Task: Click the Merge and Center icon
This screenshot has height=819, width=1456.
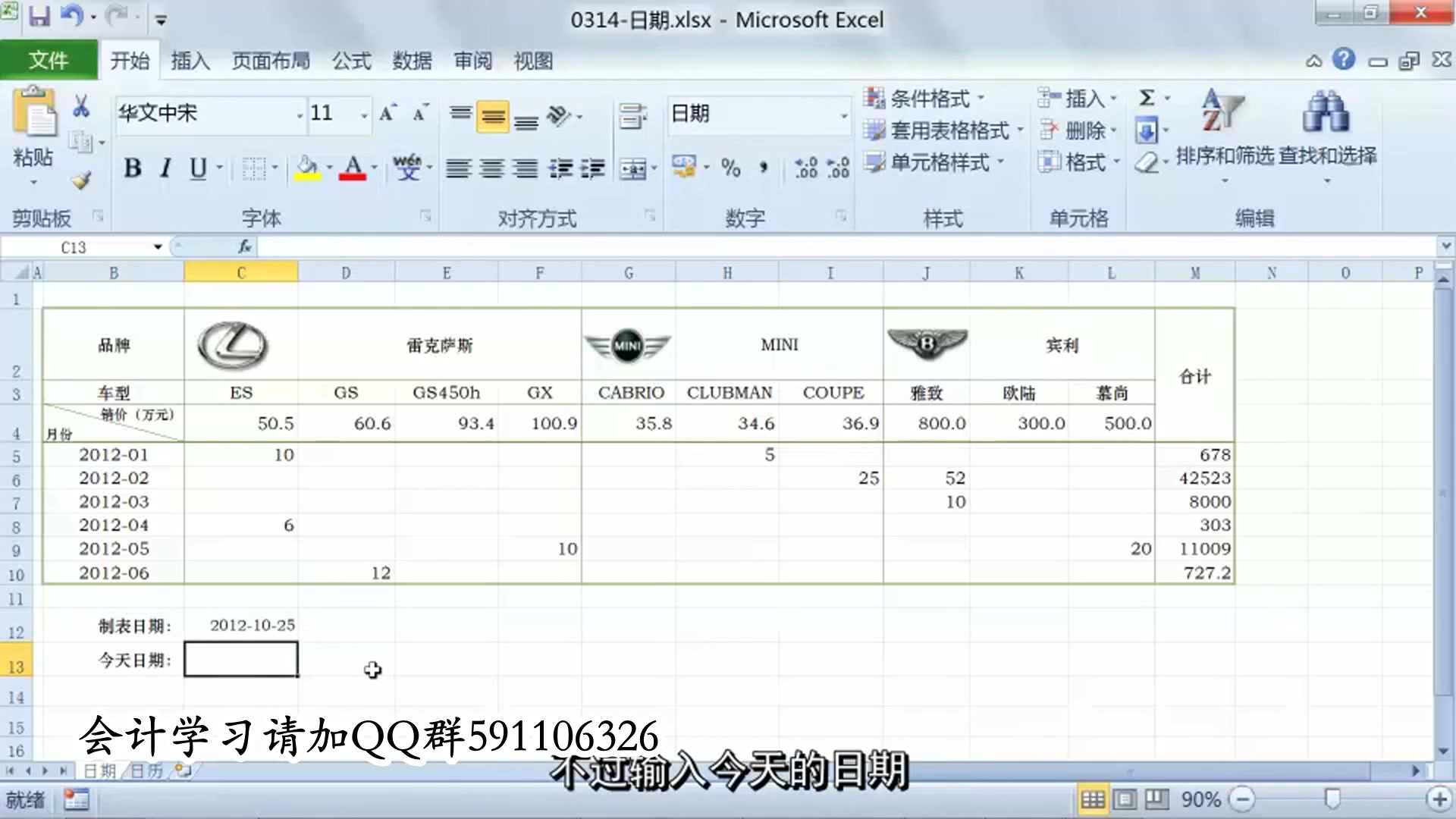Action: click(x=633, y=168)
